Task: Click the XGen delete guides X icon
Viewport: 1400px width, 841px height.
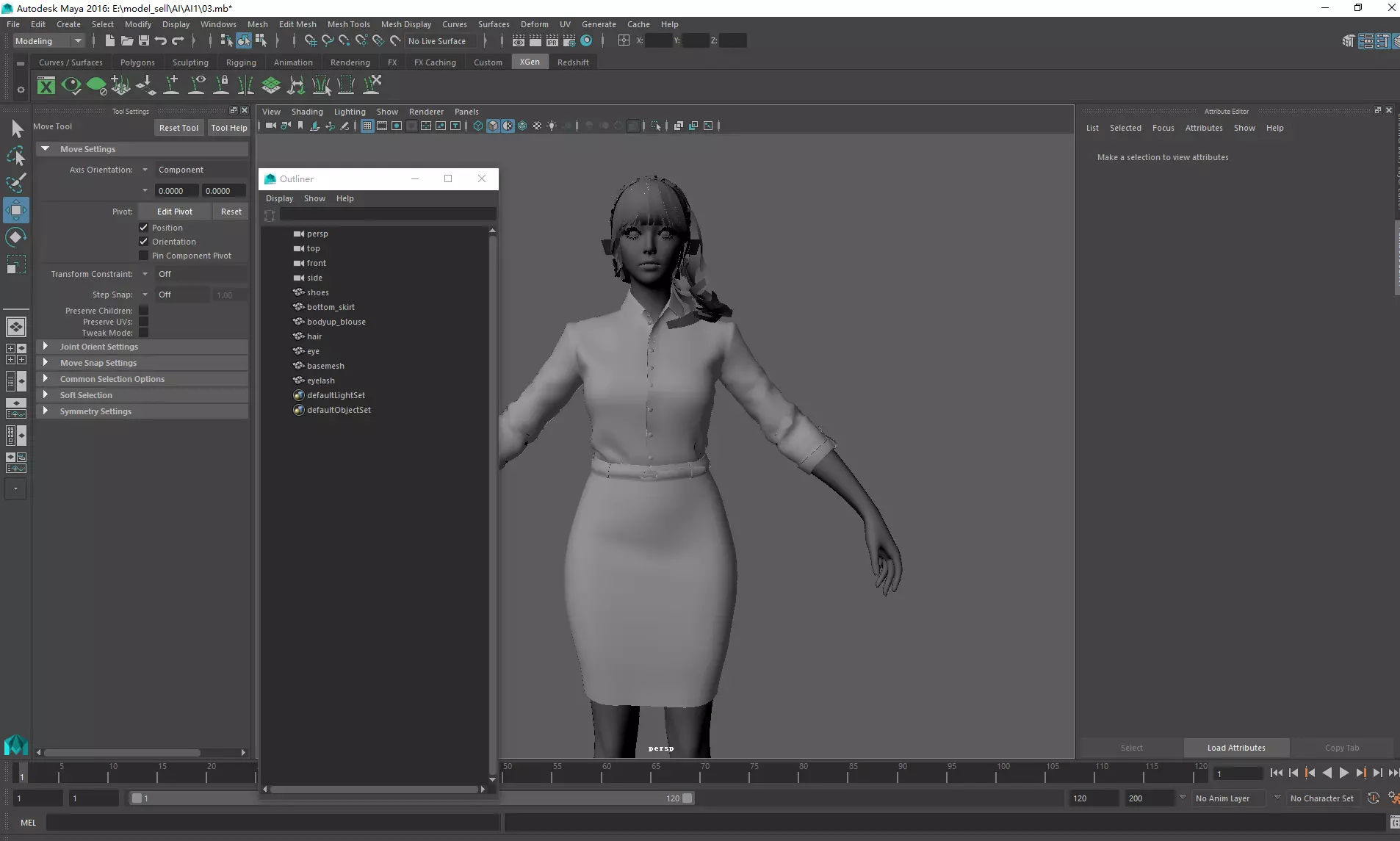Action: click(372, 85)
